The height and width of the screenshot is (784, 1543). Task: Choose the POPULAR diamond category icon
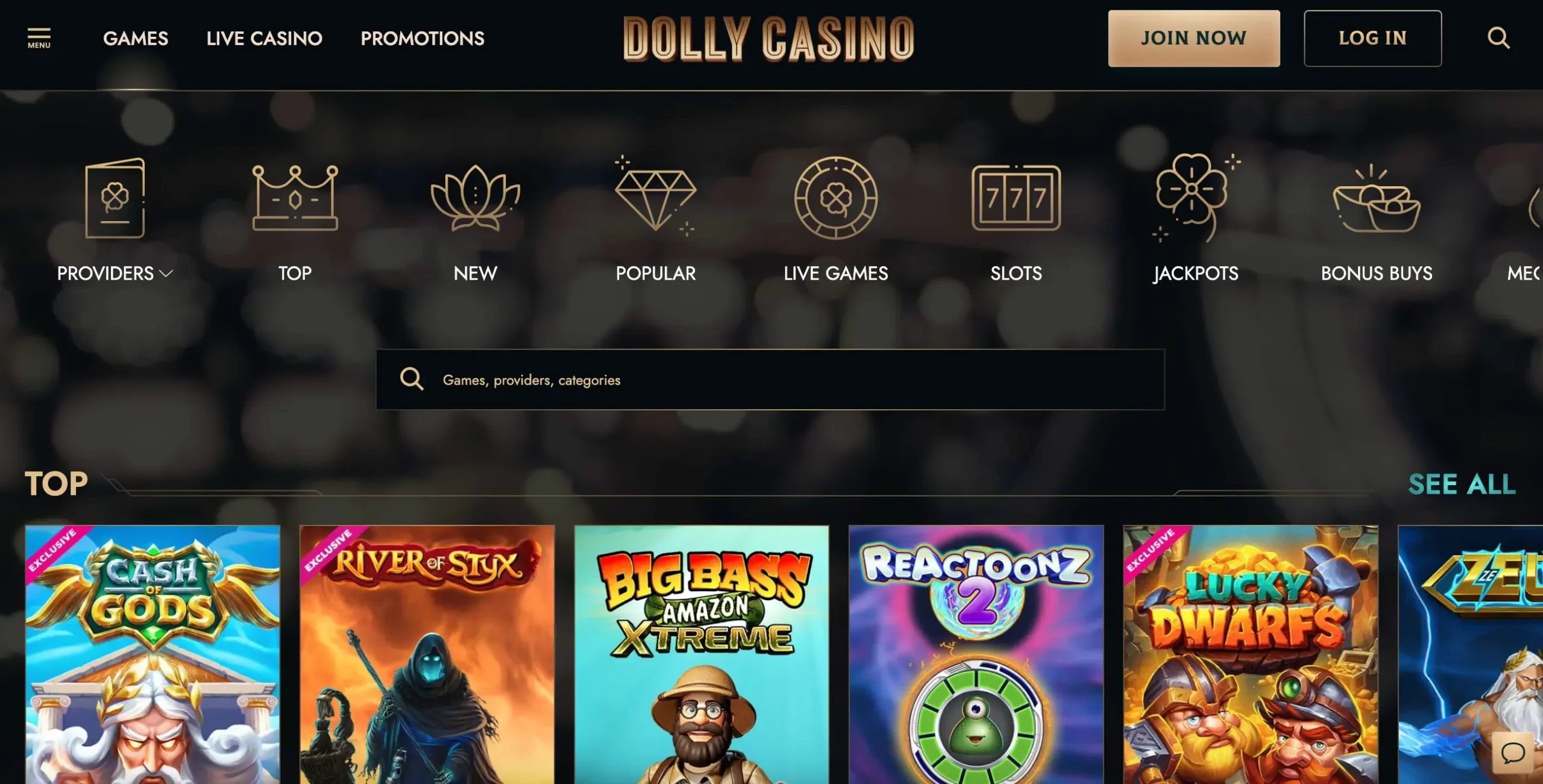pyautogui.click(x=656, y=196)
